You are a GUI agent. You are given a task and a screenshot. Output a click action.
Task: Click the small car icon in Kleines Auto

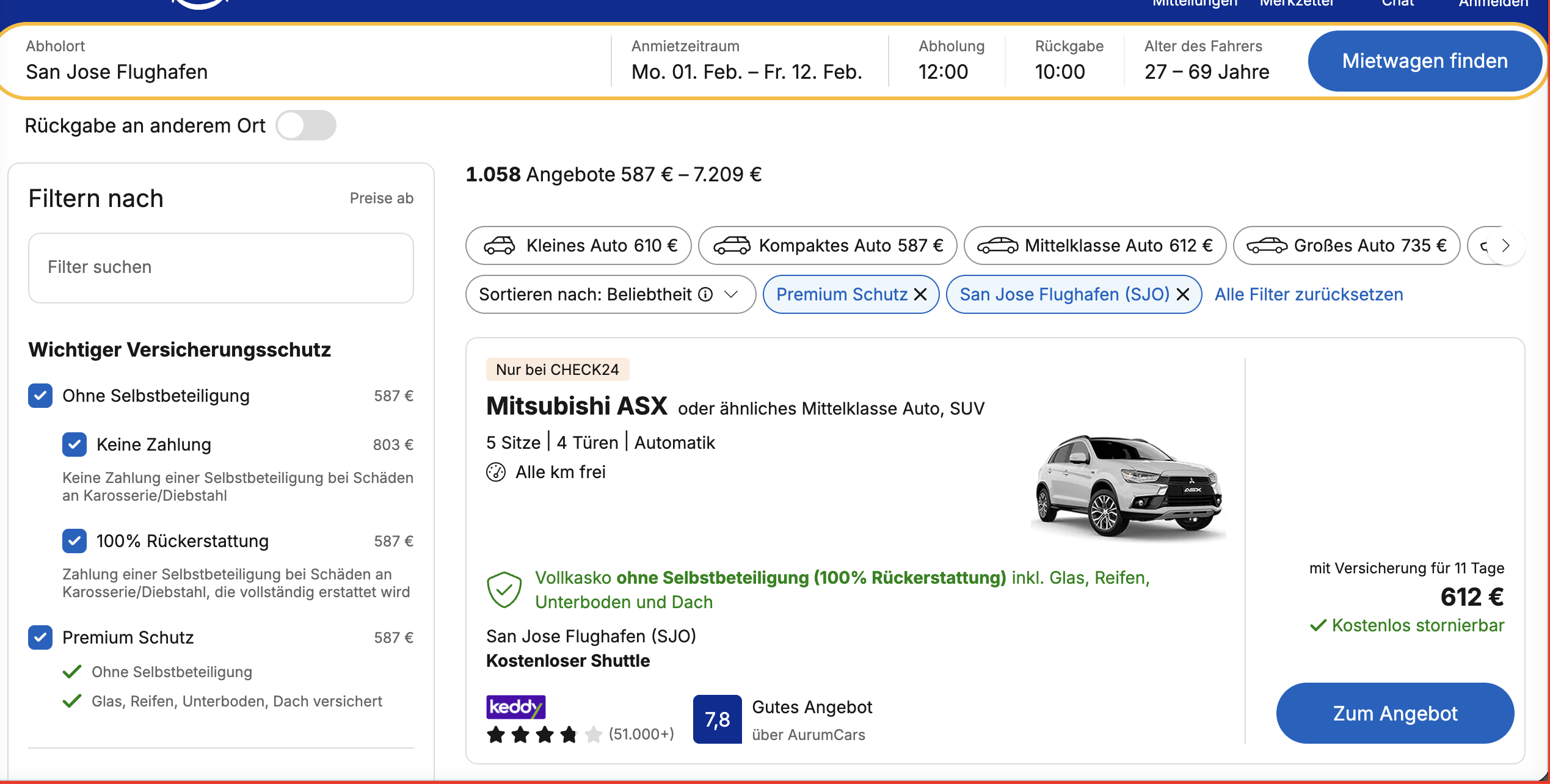[500, 245]
